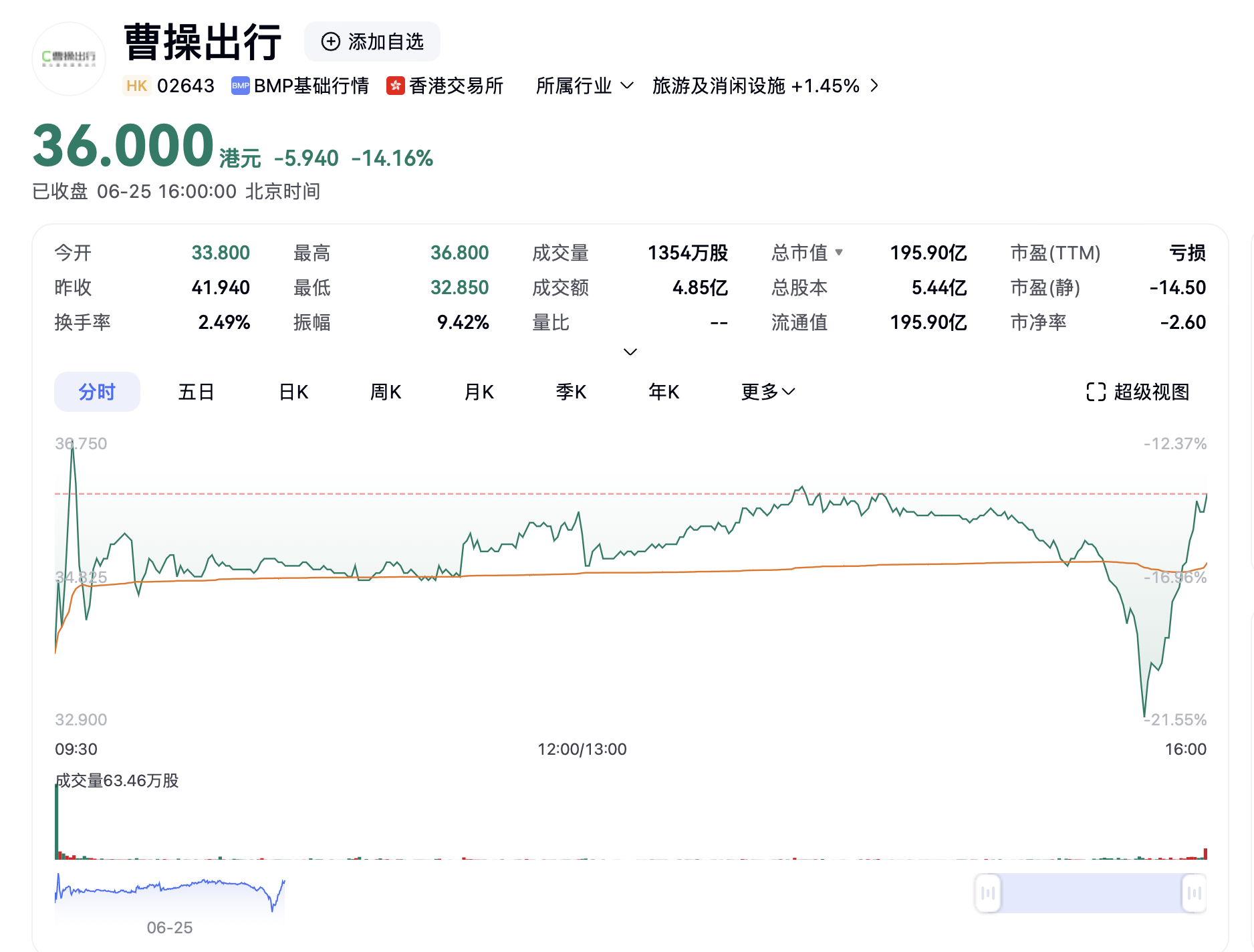This screenshot has width=1254, height=952.
Task: Click the percent change -14.16%
Action: 392,158
